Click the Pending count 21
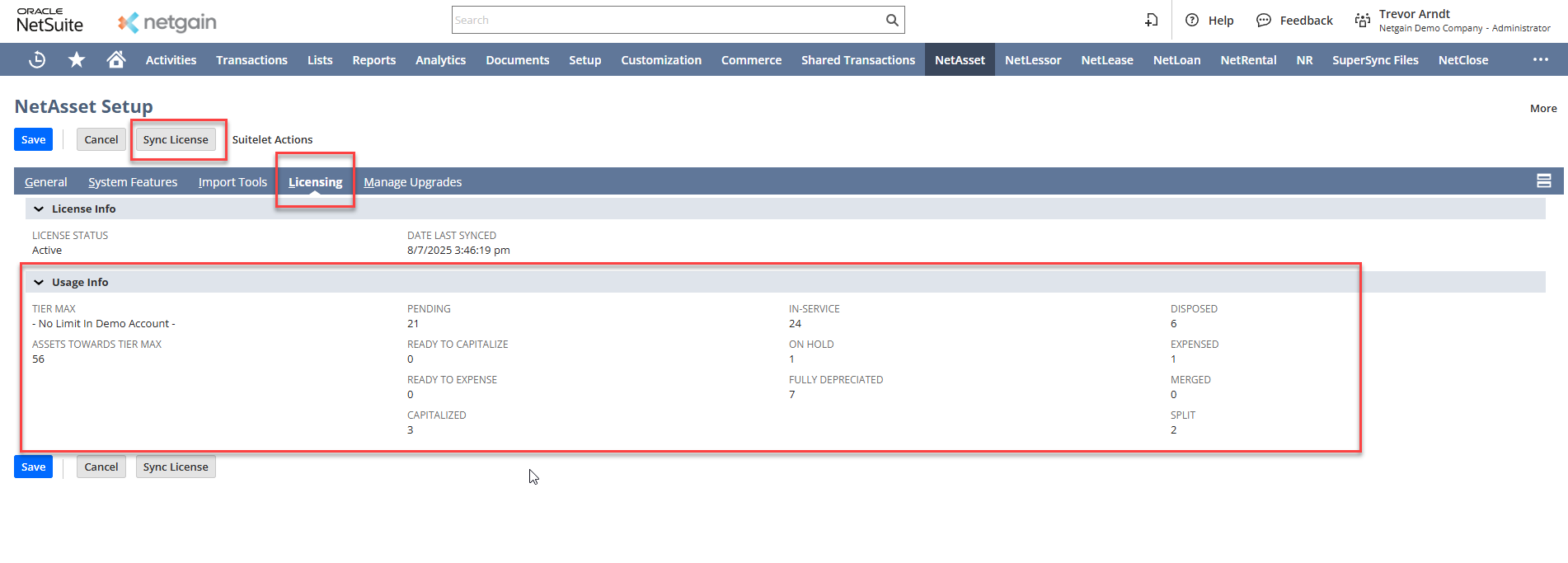Image resolution: width=1568 pixels, height=563 pixels. 413,324
